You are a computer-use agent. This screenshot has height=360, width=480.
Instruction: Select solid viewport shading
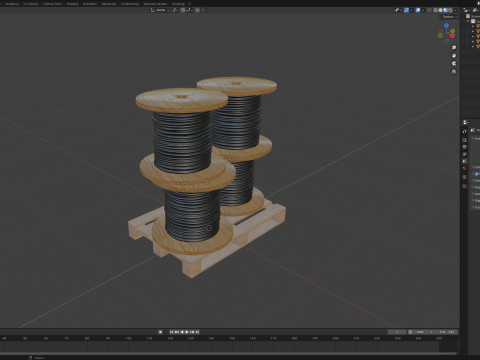441,10
